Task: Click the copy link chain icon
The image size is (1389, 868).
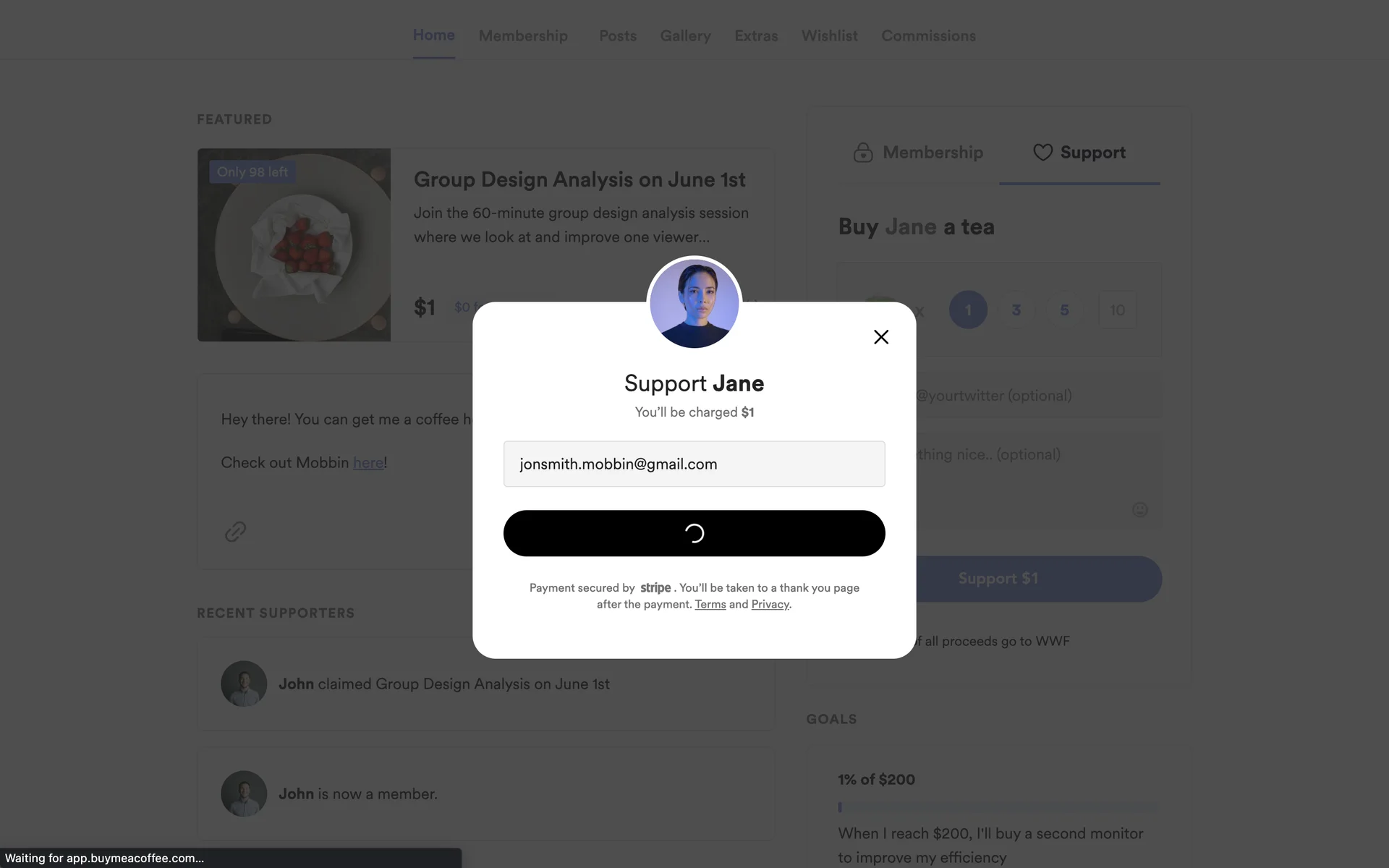Action: [235, 532]
